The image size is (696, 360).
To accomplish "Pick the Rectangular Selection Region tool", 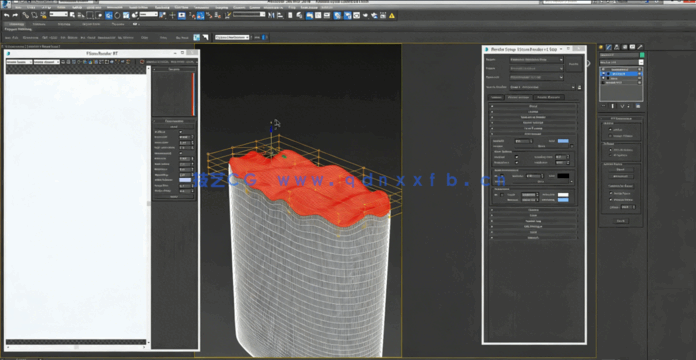I will [90, 15].
